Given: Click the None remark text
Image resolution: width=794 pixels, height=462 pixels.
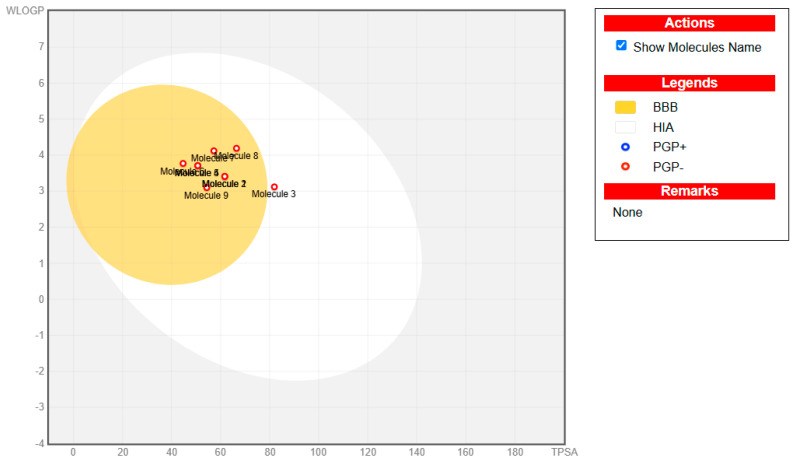Looking at the screenshot, I should coord(627,212).
